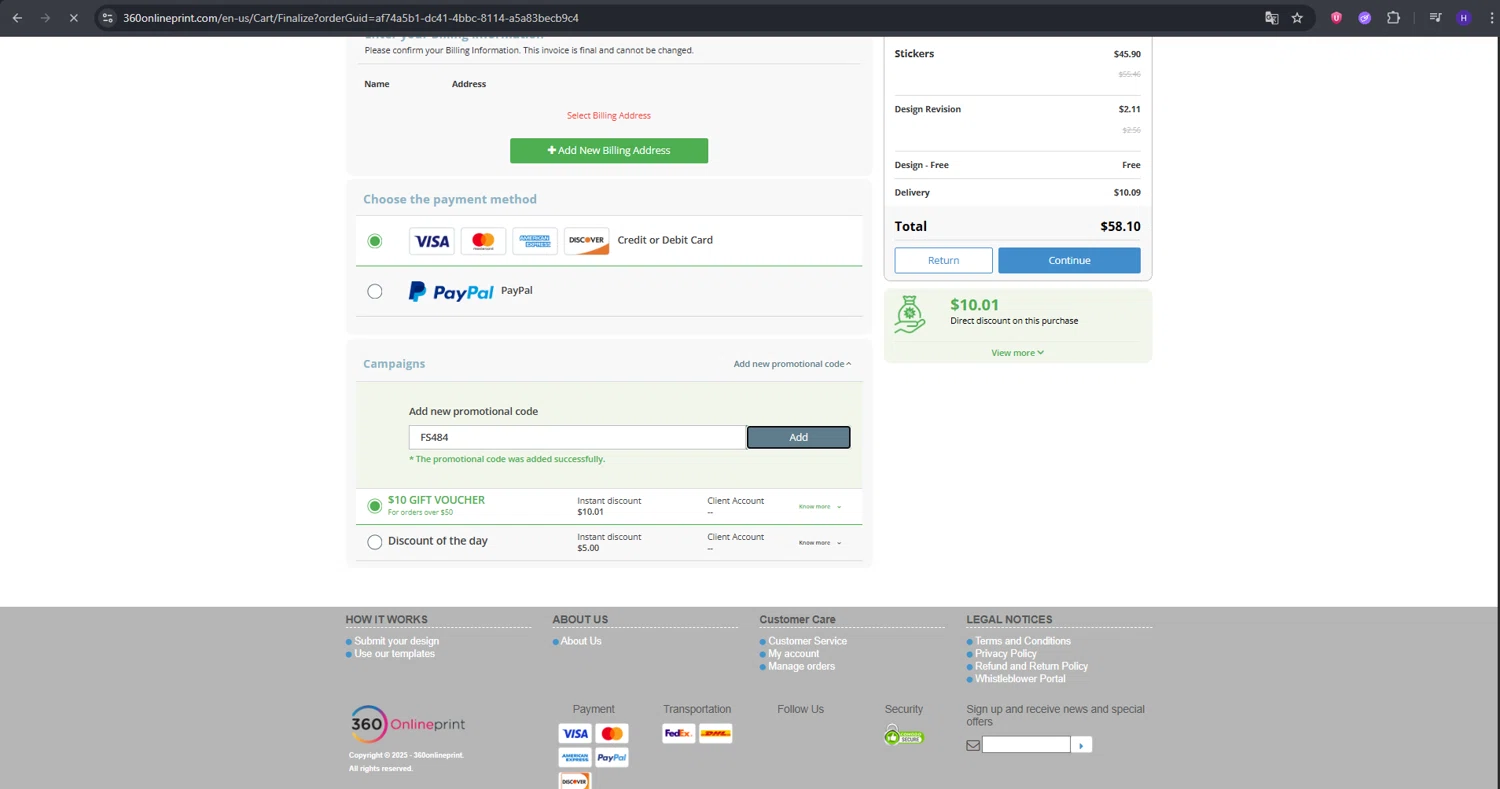This screenshot has height=789, width=1500.
Task: Open the Refund and Return Policy link
Action: click(x=1031, y=666)
